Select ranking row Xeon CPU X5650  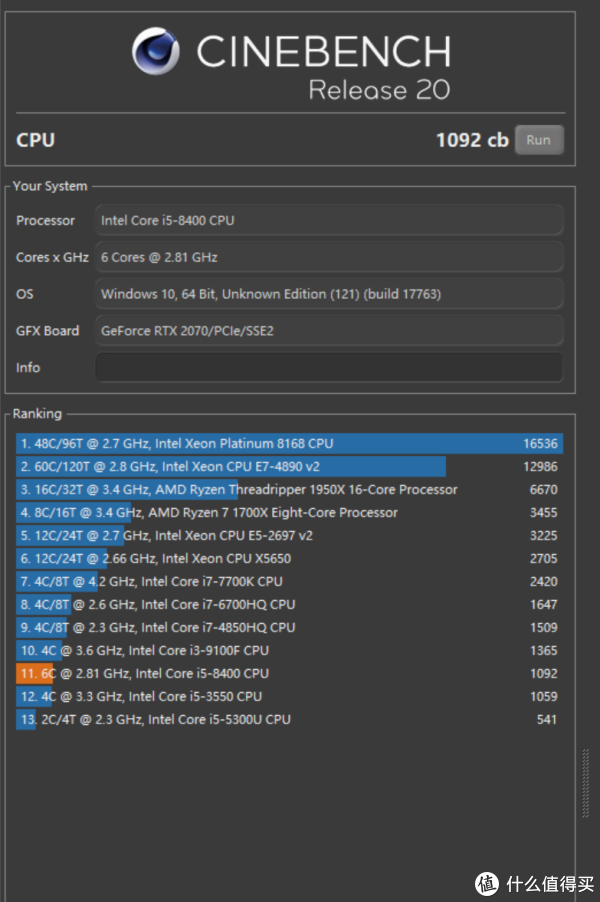pos(289,559)
